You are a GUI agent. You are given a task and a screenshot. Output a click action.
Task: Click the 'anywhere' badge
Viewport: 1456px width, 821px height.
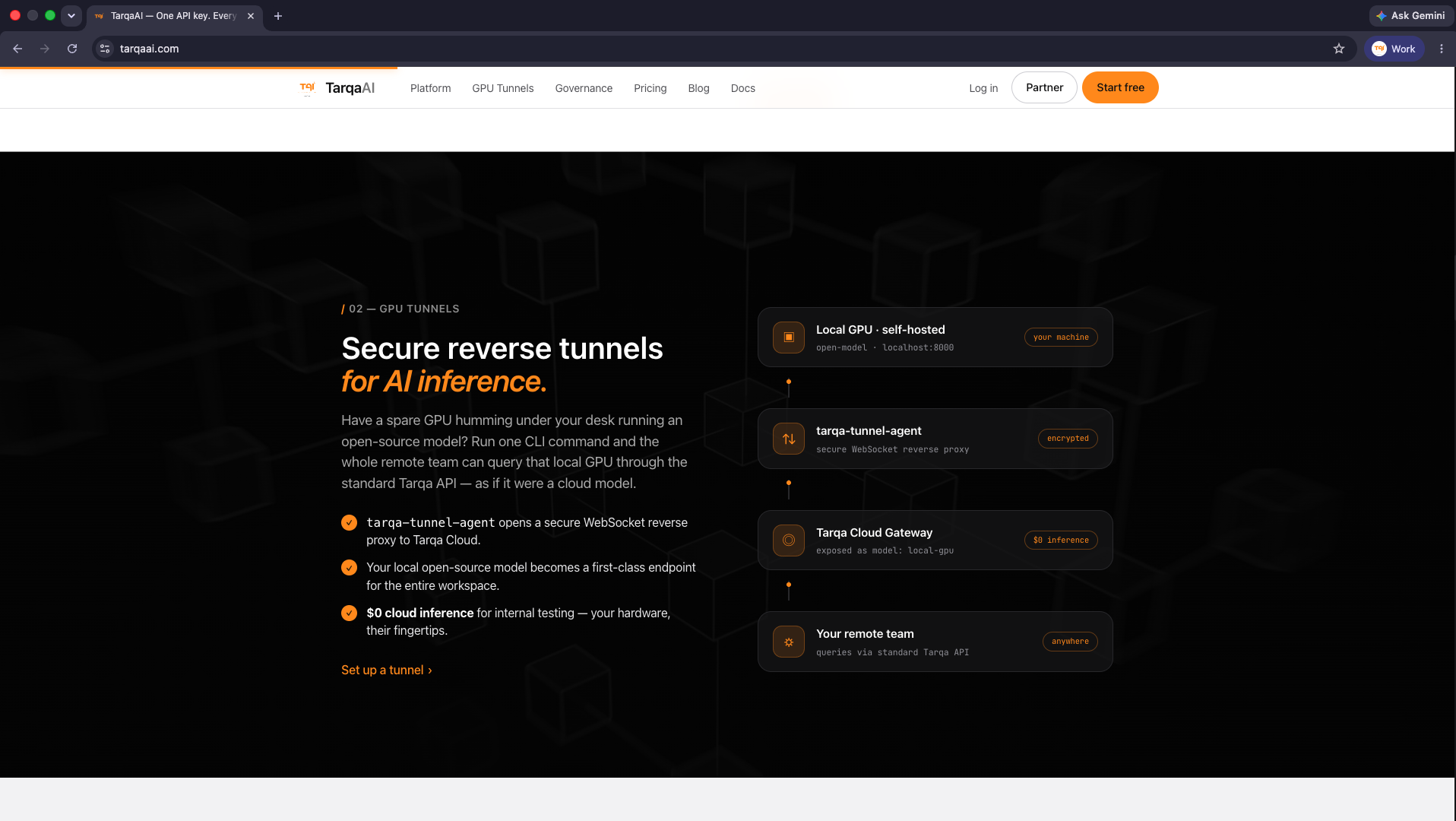tap(1070, 642)
